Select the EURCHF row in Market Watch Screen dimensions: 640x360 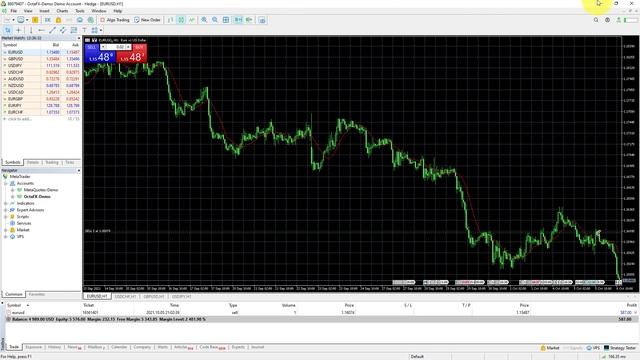(x=41, y=112)
